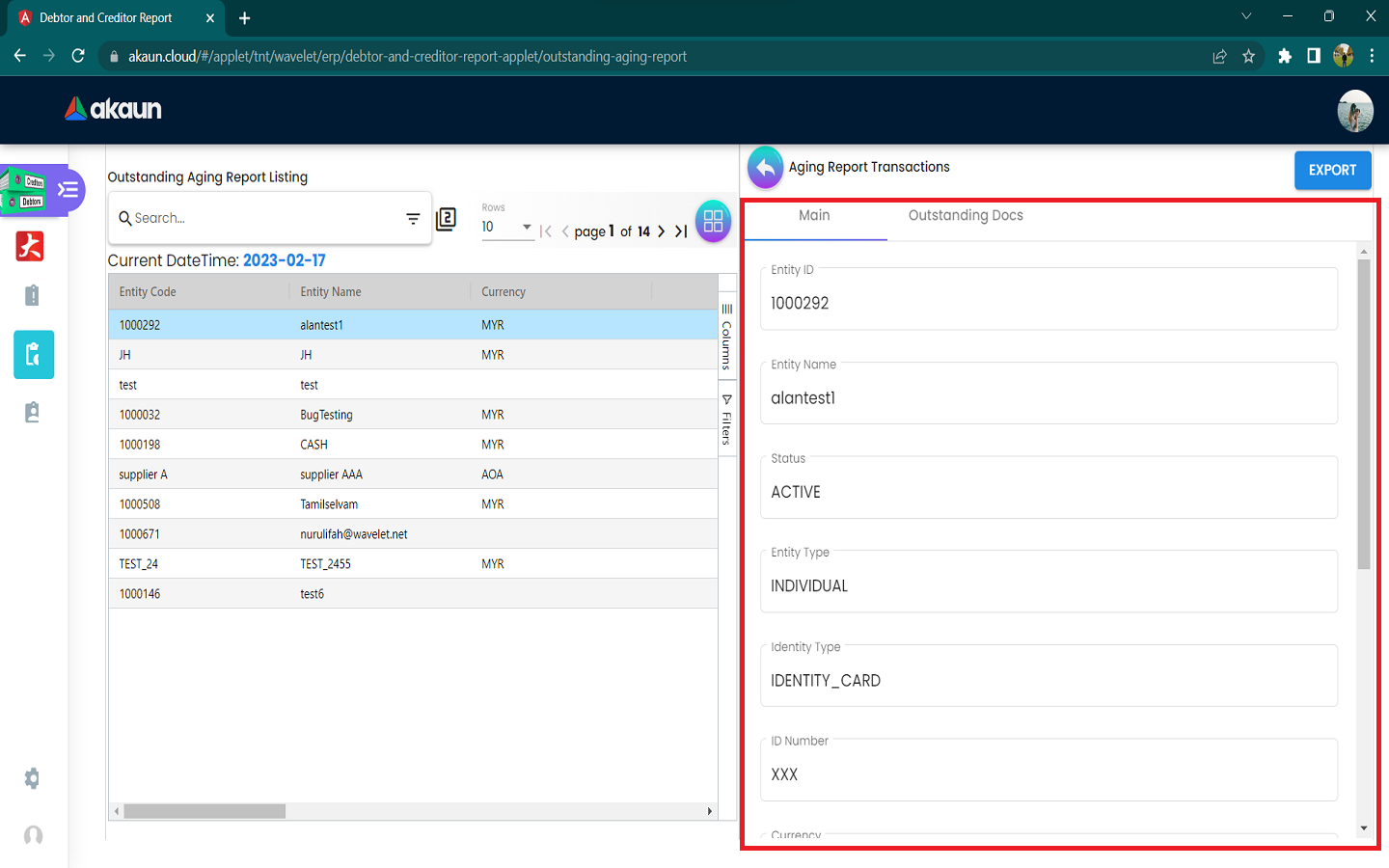
Task: Switch to the Outstanding Docs tab
Action: coord(966,216)
